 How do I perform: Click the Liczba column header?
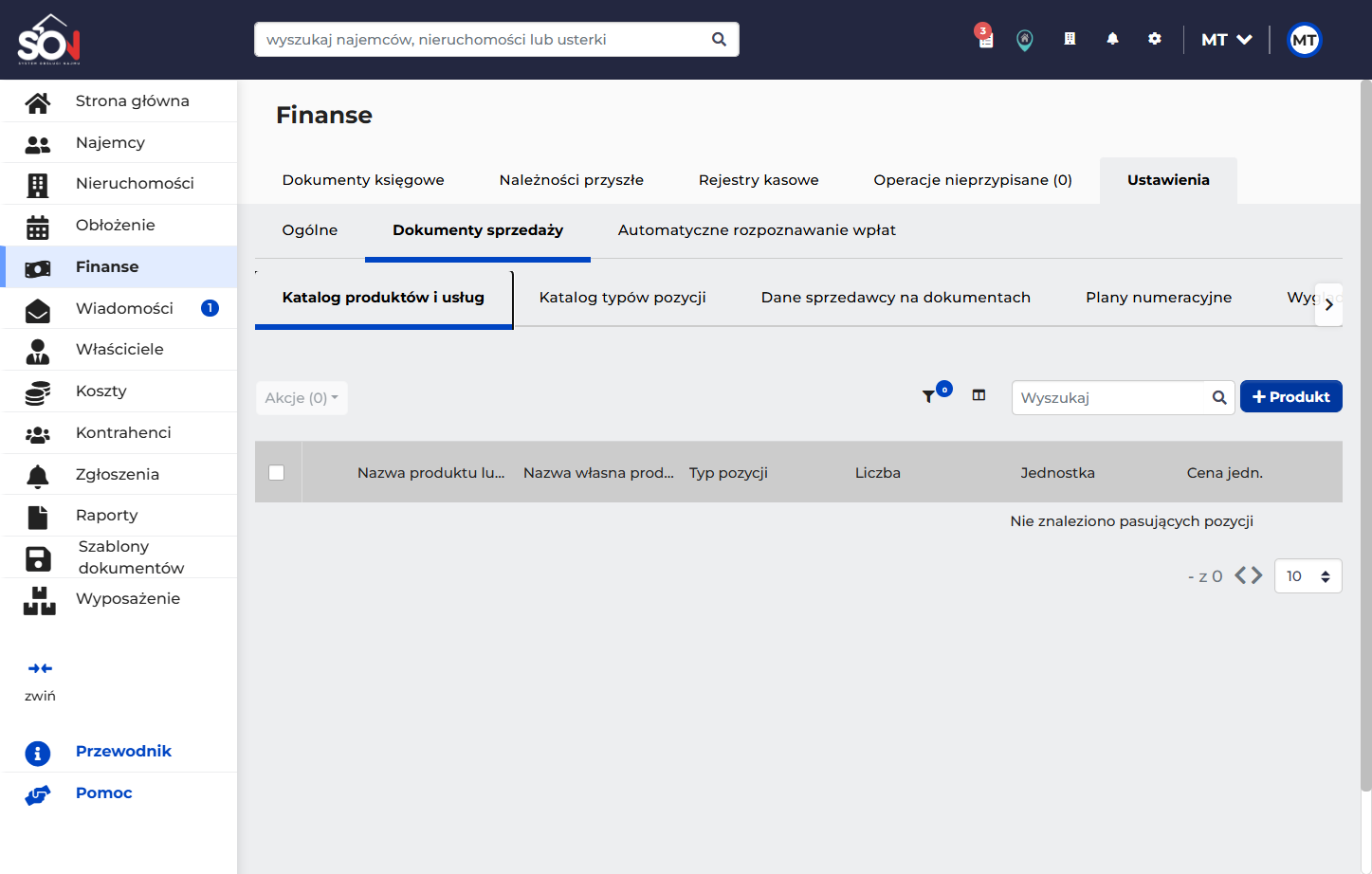(x=878, y=472)
